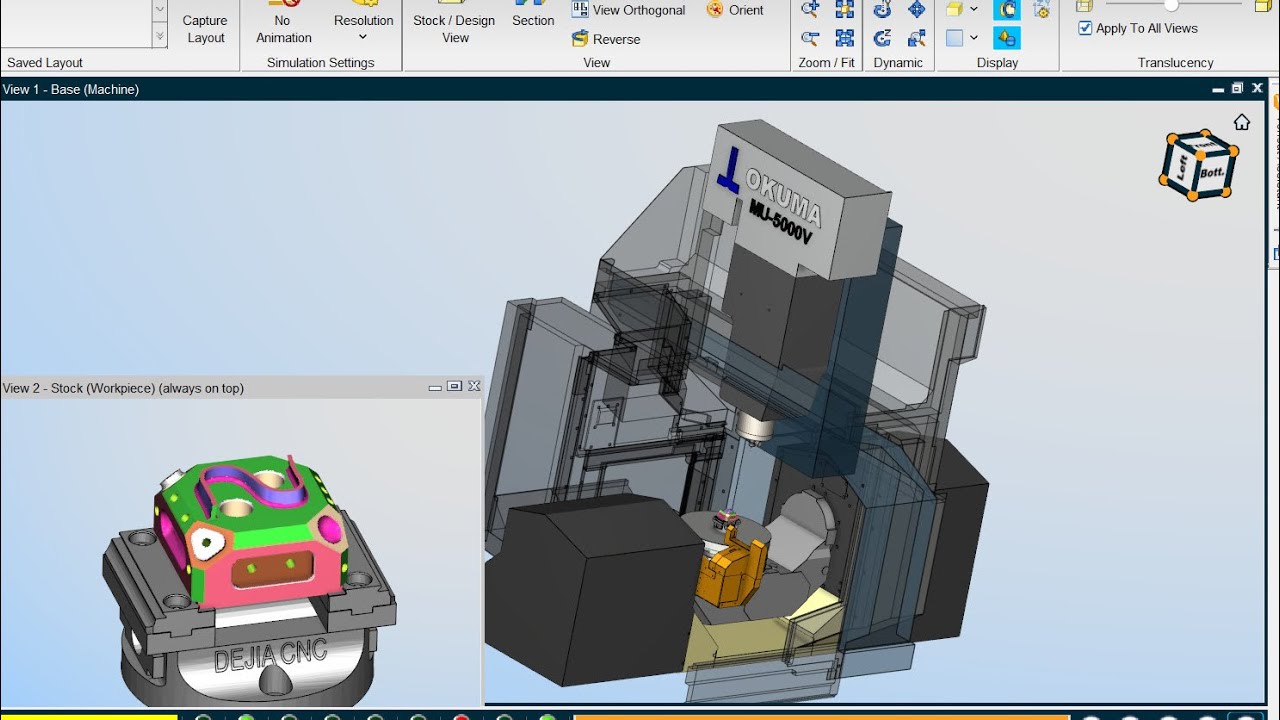1280x720 pixels.
Task: Minimize the View 2 Stock window
Action: coord(435,387)
